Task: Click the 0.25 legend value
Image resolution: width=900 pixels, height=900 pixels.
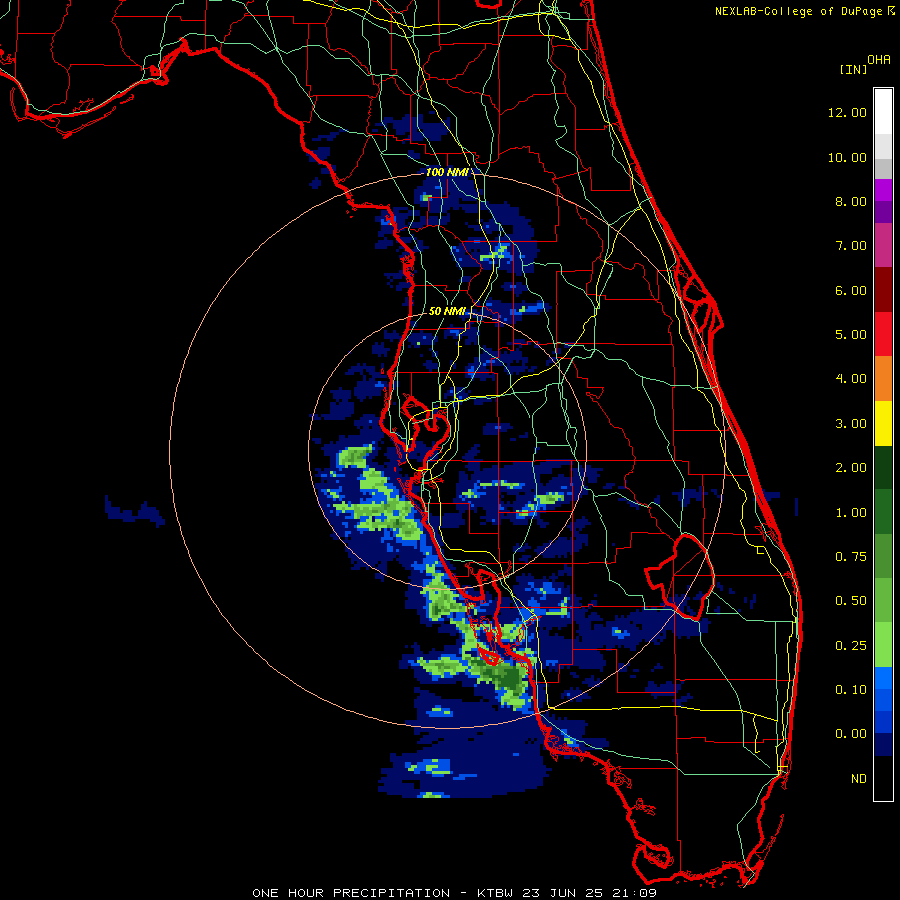Action: 851,646
